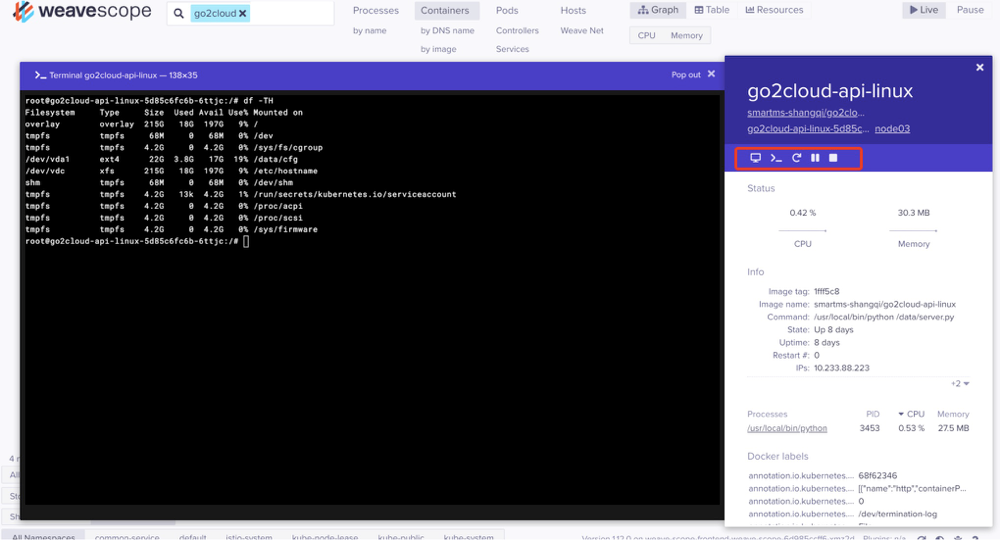Switch to Graph layout mode
This screenshot has width=1000, height=540.
(658, 10)
